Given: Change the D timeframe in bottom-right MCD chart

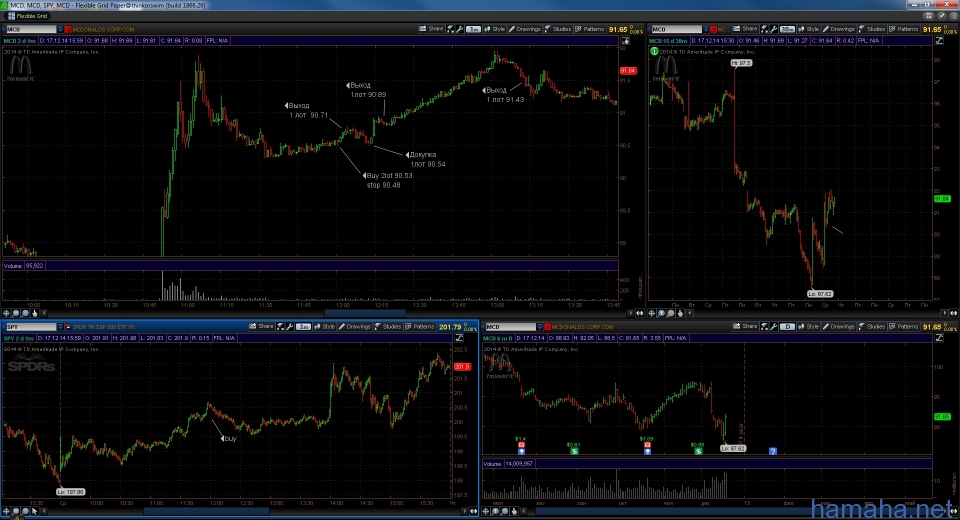Looking at the screenshot, I should (787, 326).
